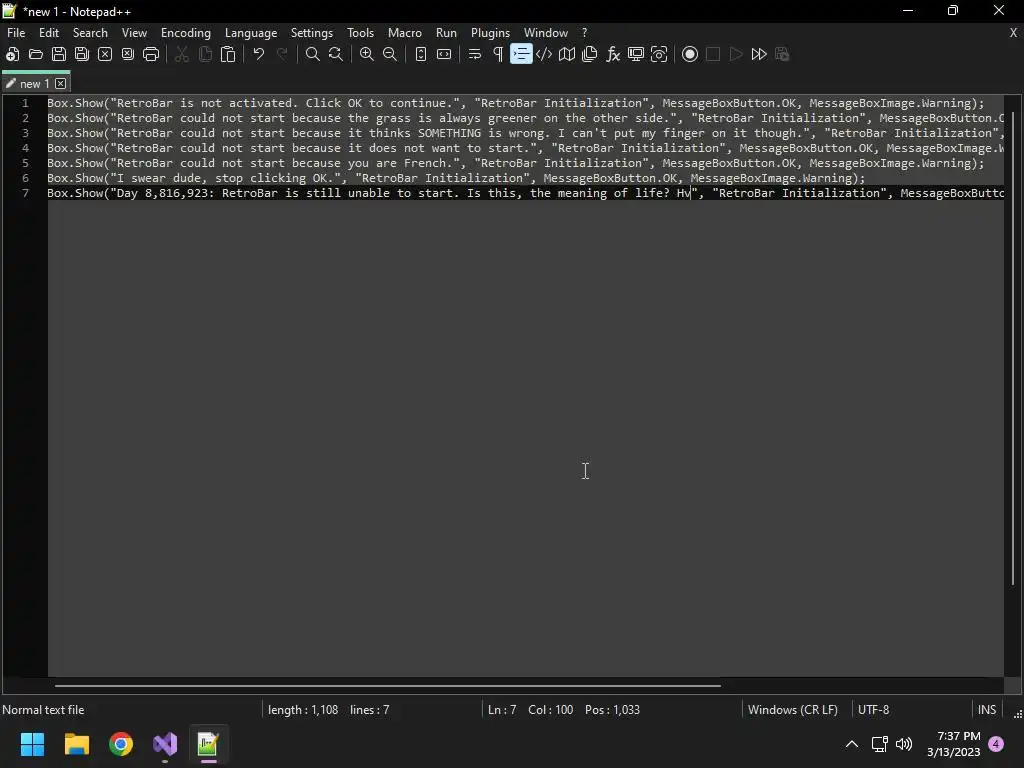Image resolution: width=1024 pixels, height=768 pixels.
Task: Close document with X at menu bar end
Action: (1014, 33)
